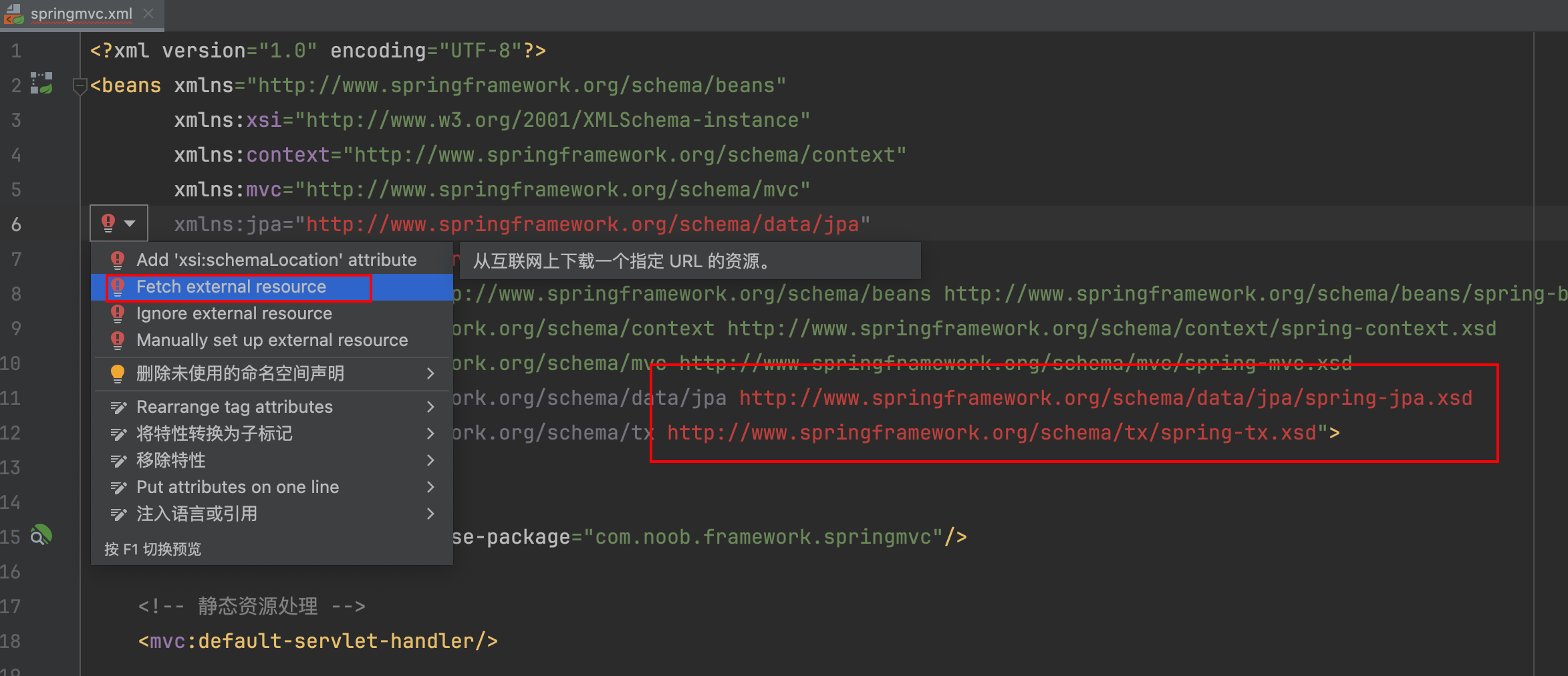Select 移除特性 intention
This screenshot has width=1568, height=676.
[272, 460]
